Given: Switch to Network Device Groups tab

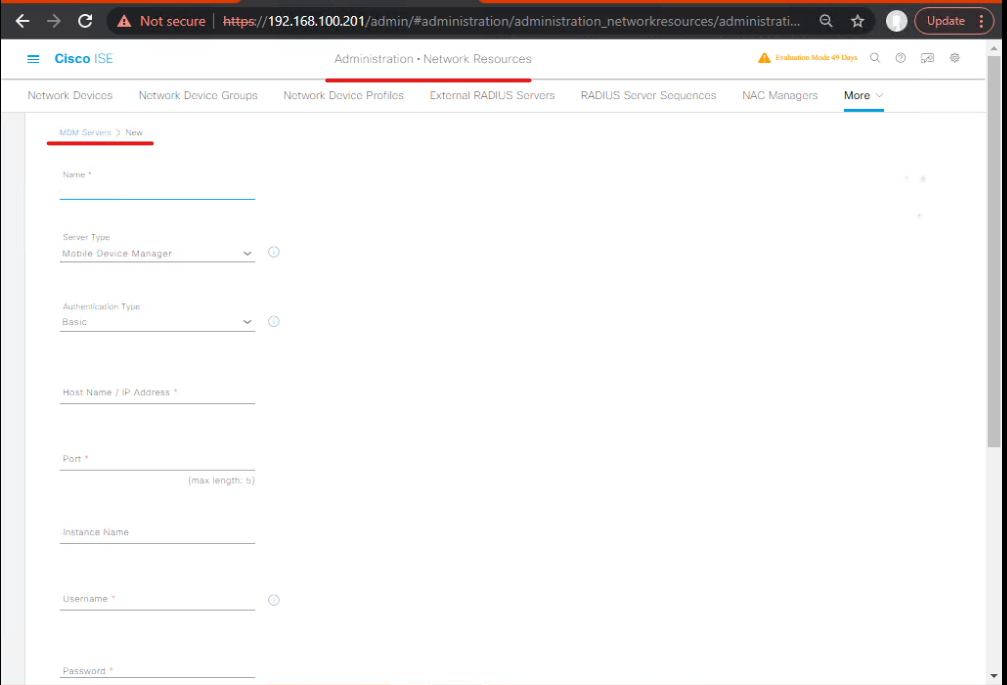Looking at the screenshot, I should 198,96.
